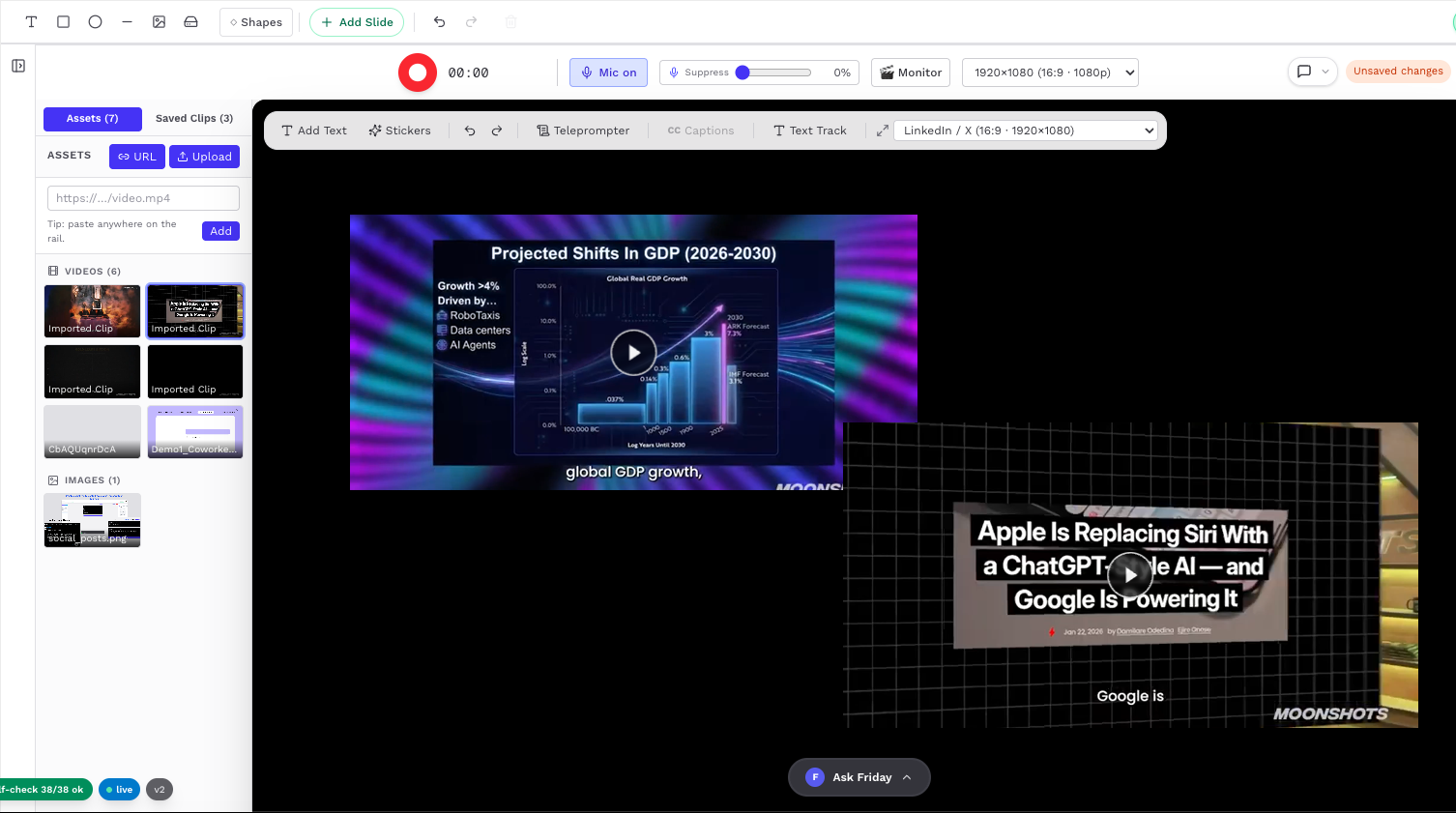Toggle the Monitor button

click(x=911, y=73)
